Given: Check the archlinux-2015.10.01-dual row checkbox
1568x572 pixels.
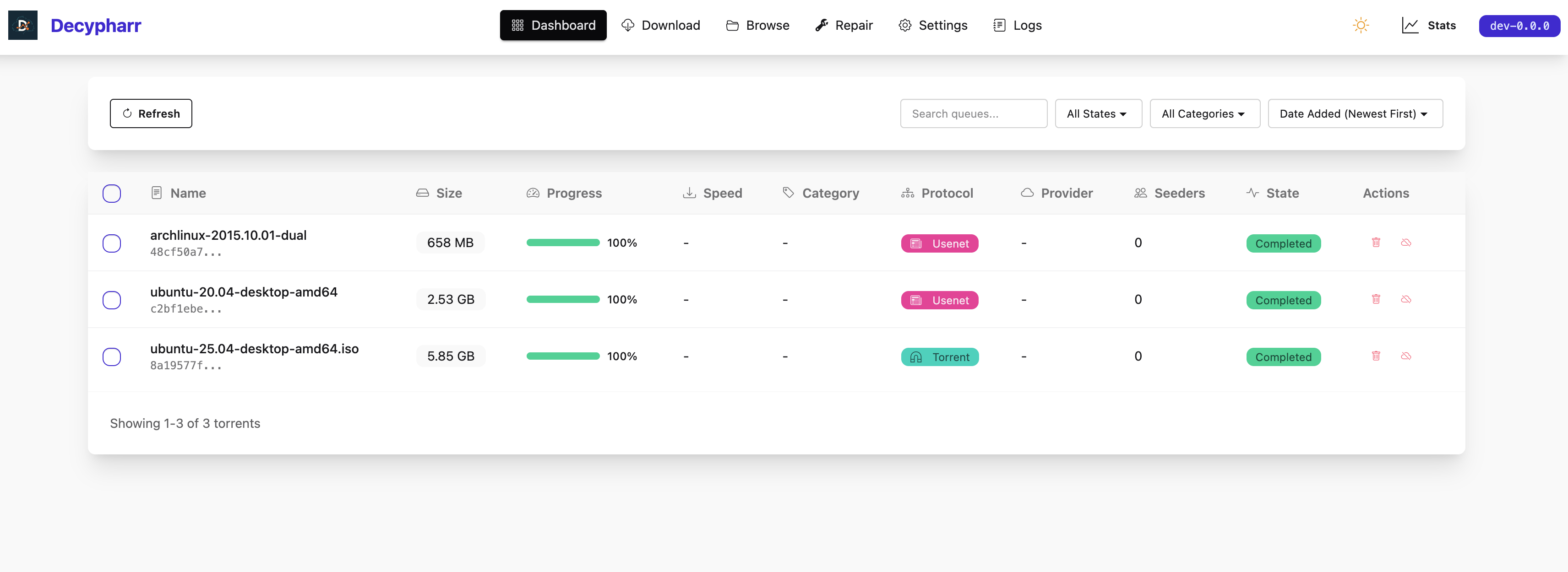Looking at the screenshot, I should pos(111,243).
